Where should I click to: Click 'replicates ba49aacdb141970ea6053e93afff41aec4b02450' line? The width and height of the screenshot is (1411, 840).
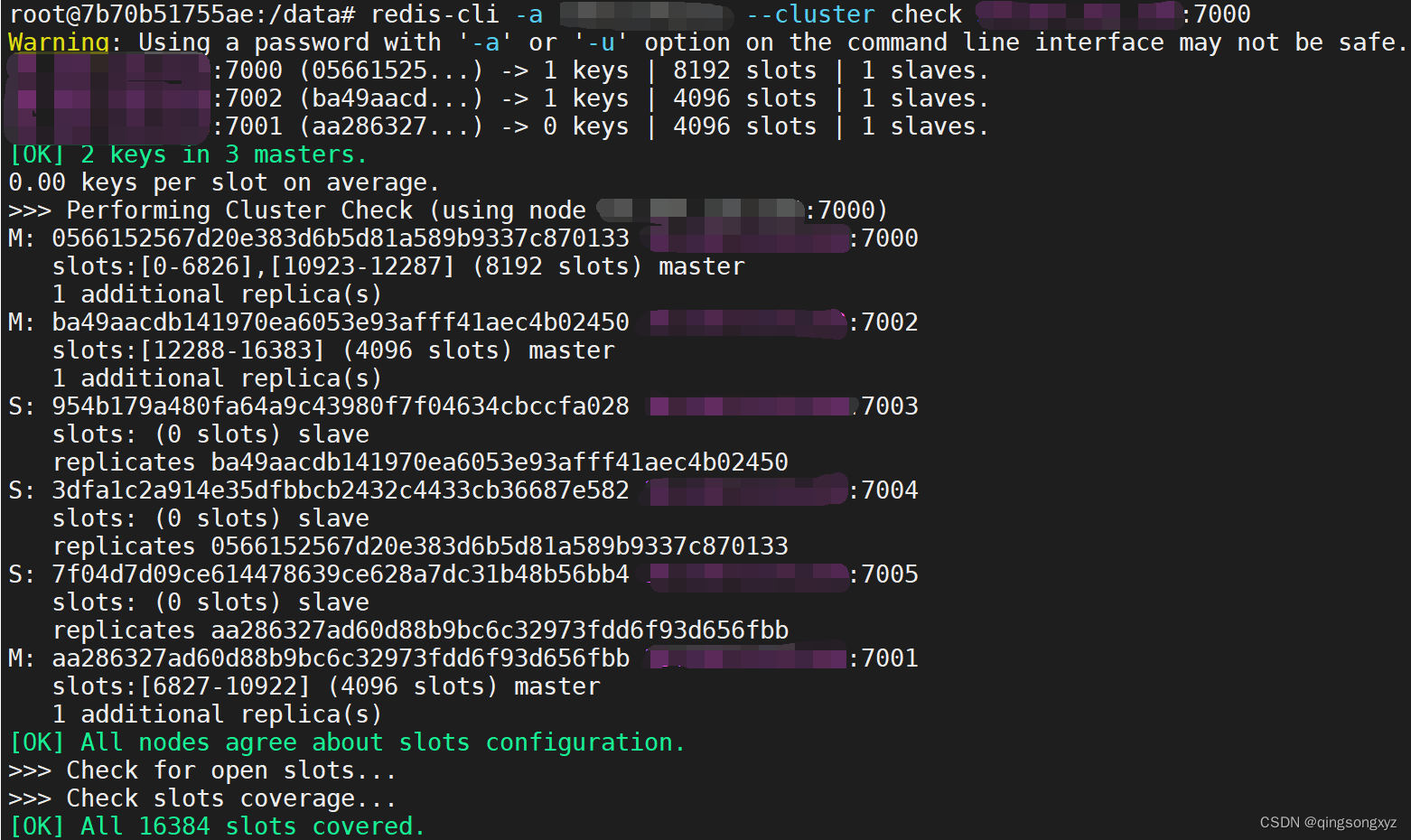pyautogui.click(x=420, y=462)
